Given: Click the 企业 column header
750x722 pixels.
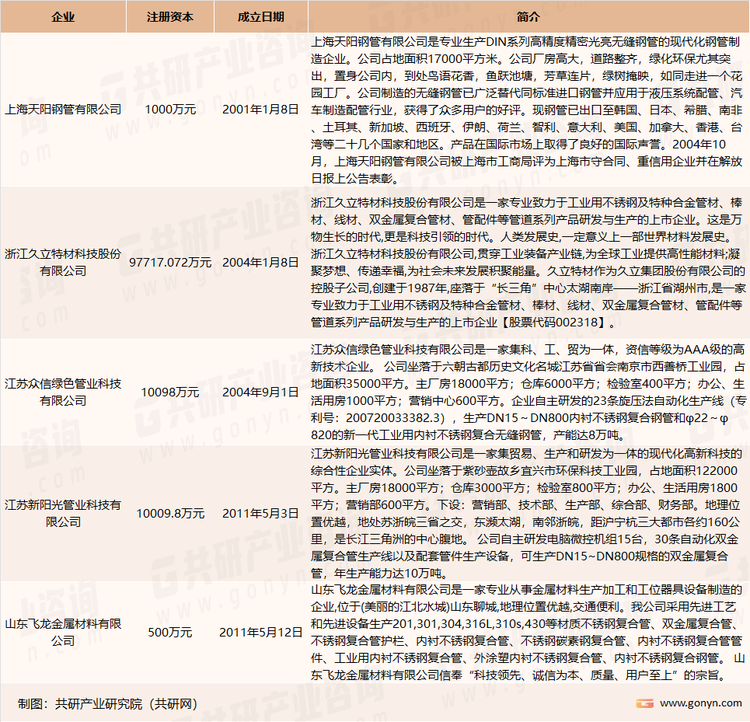Looking at the screenshot, I should point(63,17).
